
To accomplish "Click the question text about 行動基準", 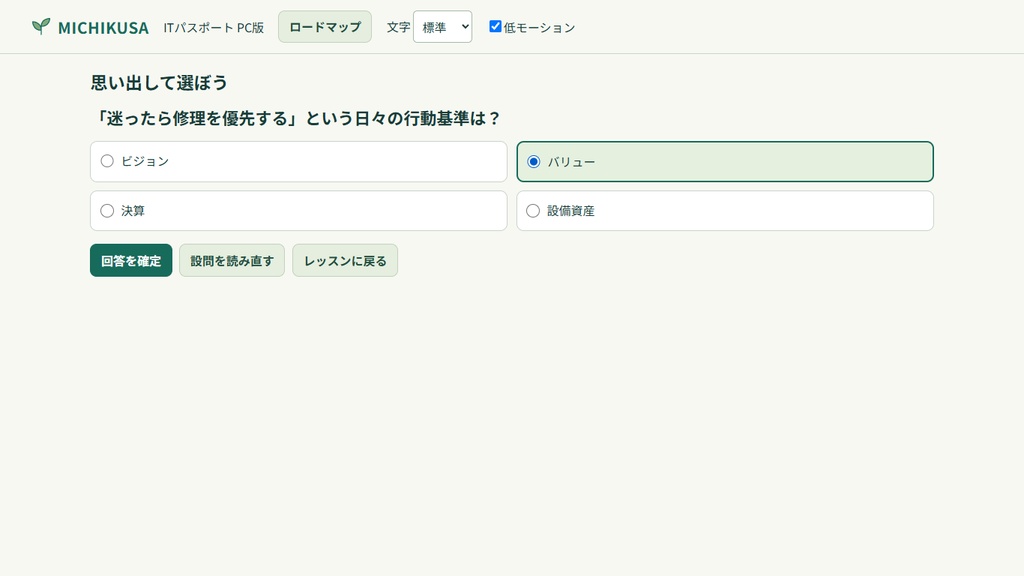I will 296,118.
